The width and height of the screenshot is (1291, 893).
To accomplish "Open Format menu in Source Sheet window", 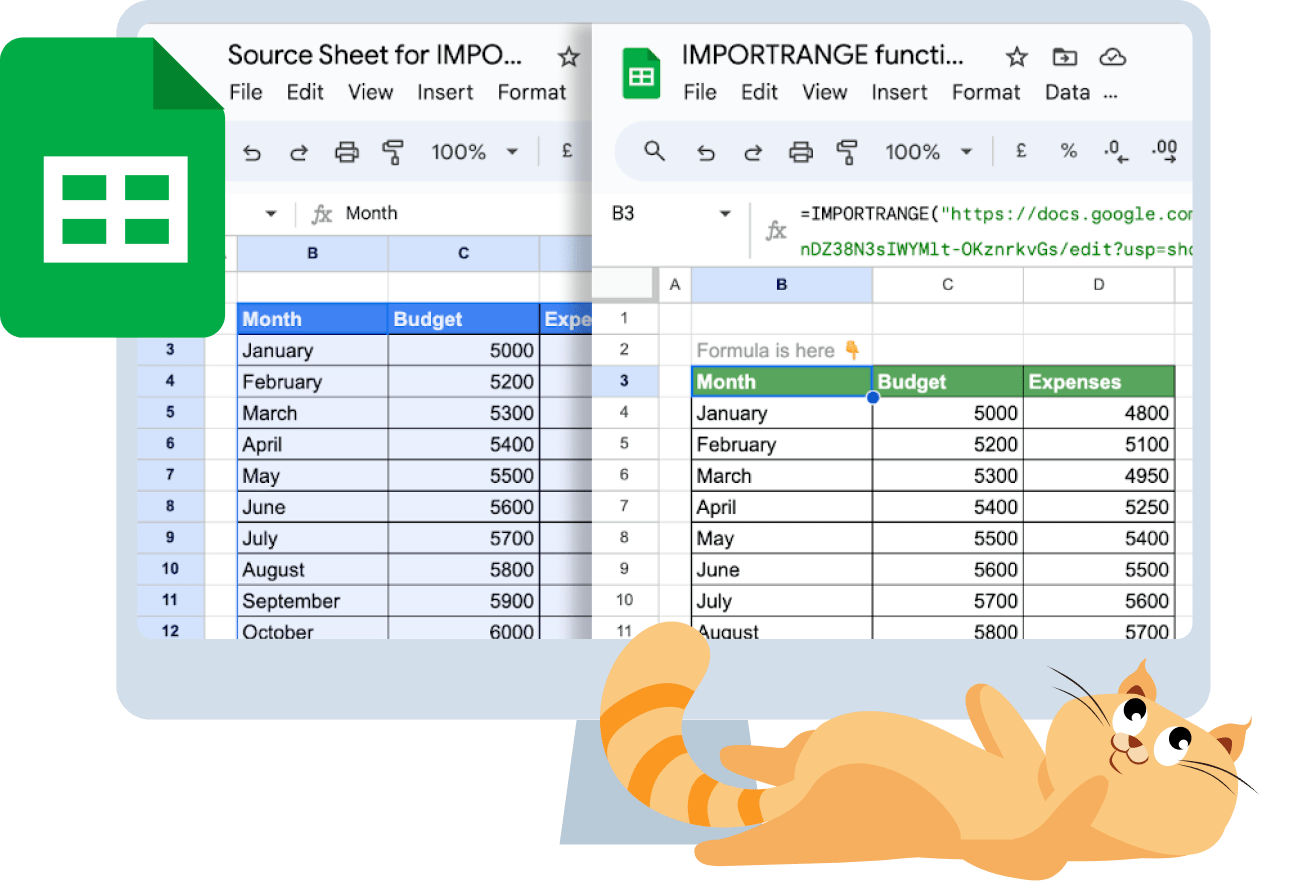I will [532, 92].
